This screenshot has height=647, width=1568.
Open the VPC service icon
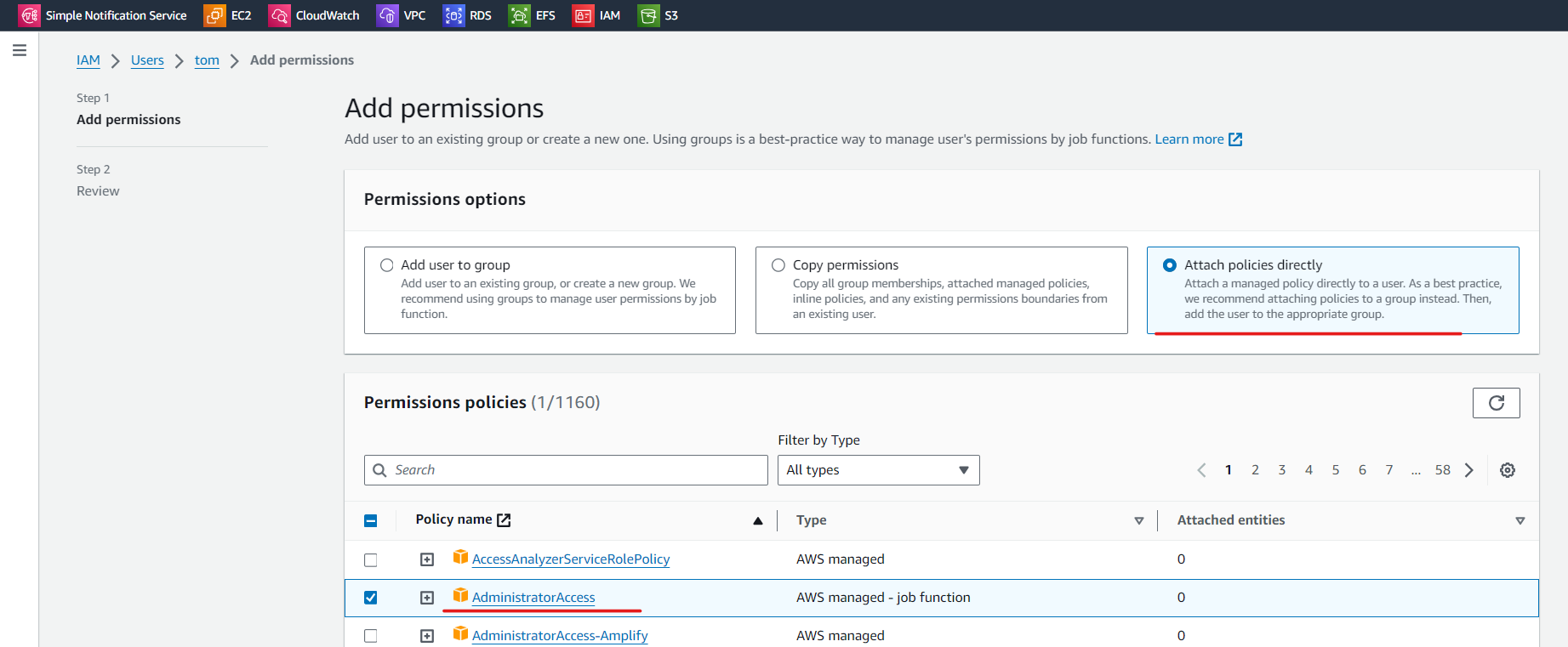[x=387, y=15]
